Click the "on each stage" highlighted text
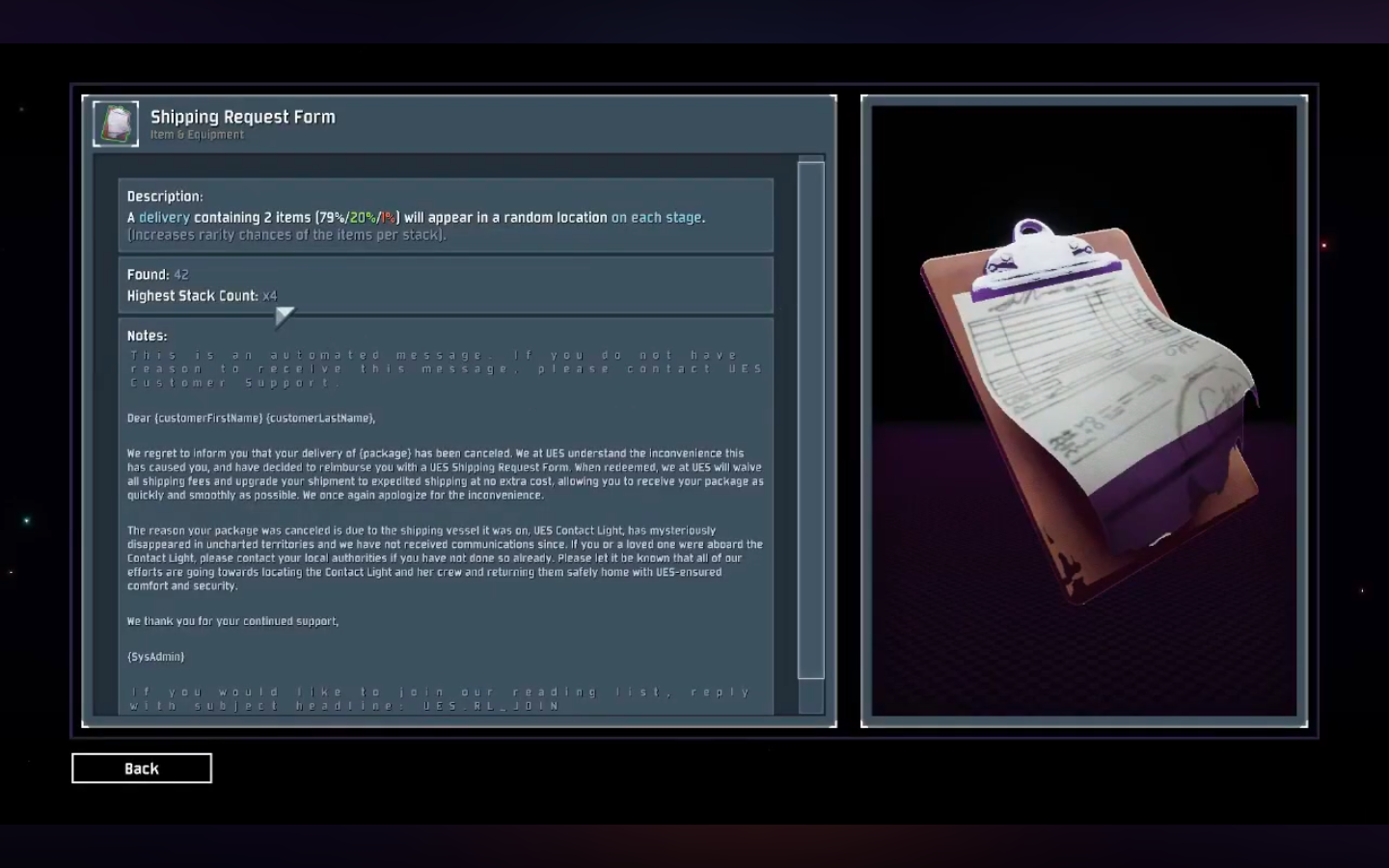The image size is (1389, 868). click(656, 218)
